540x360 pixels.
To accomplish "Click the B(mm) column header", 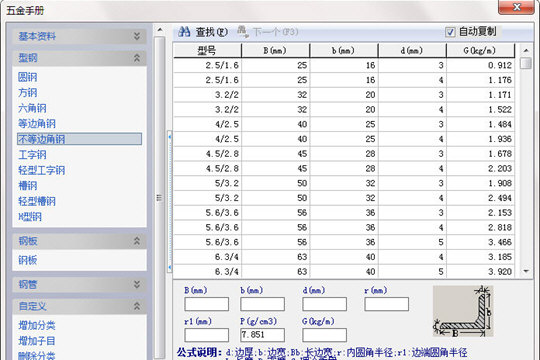I will coord(276,51).
